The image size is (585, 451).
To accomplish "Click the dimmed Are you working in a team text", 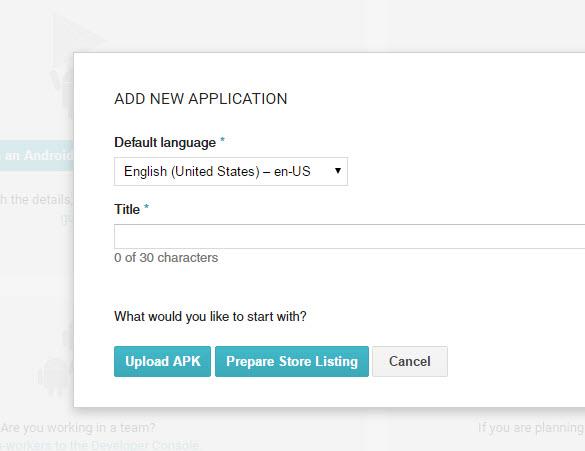I will pyautogui.click(x=78, y=427).
